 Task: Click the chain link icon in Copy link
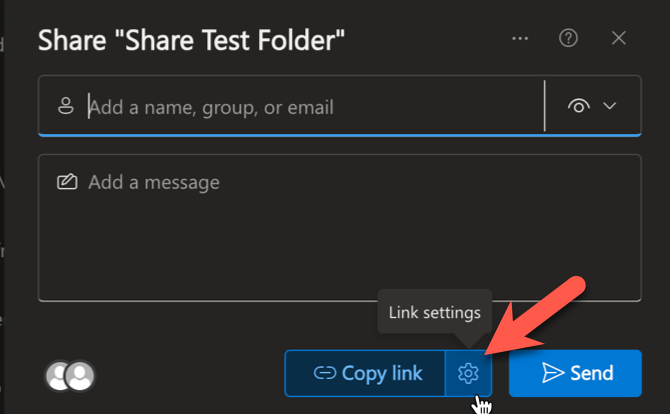pyautogui.click(x=325, y=373)
